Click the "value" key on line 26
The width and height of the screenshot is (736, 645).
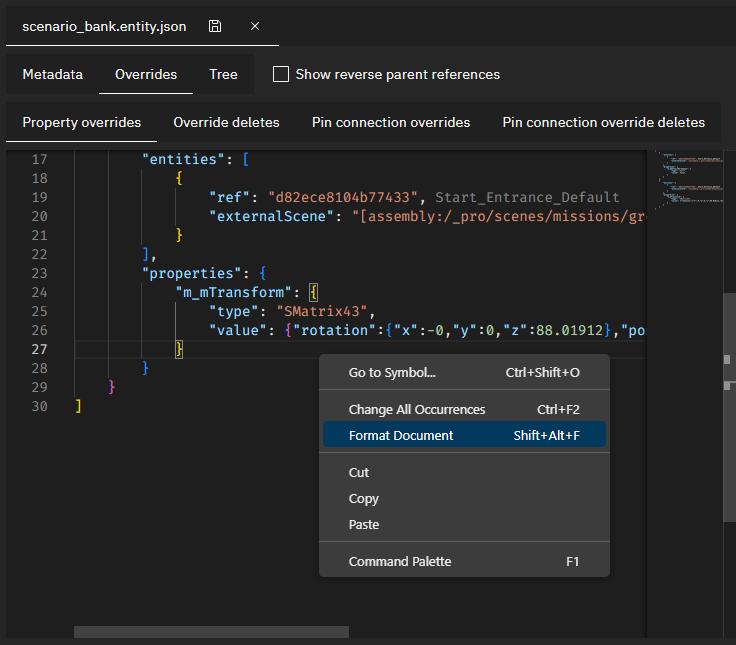238,330
